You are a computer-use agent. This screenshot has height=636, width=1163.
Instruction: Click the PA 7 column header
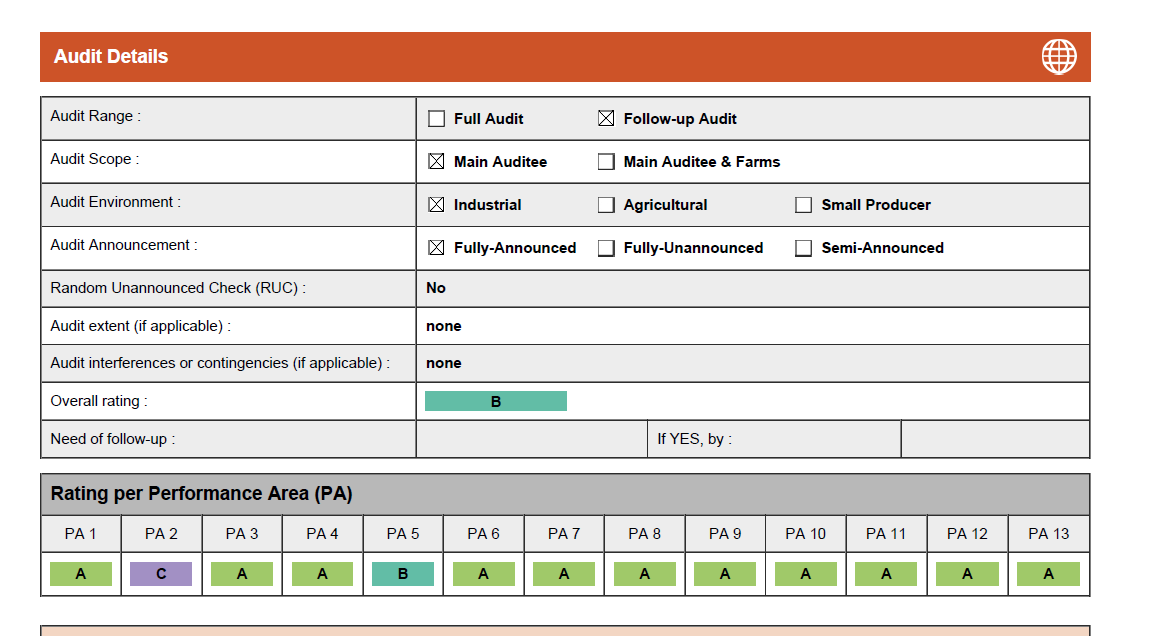tap(564, 534)
